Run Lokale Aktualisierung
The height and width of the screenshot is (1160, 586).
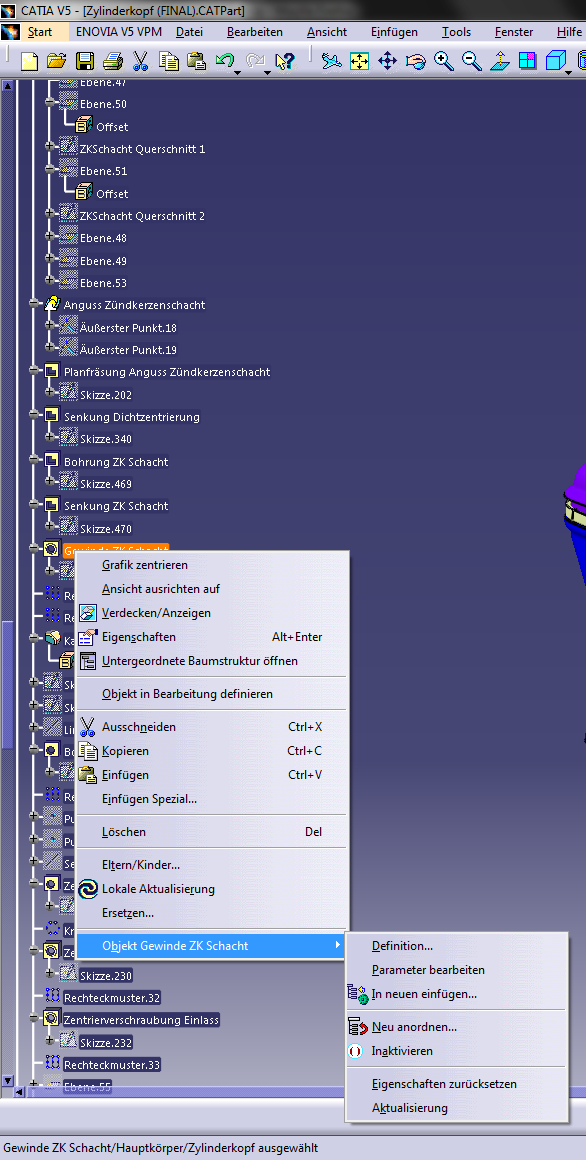click(x=212, y=888)
